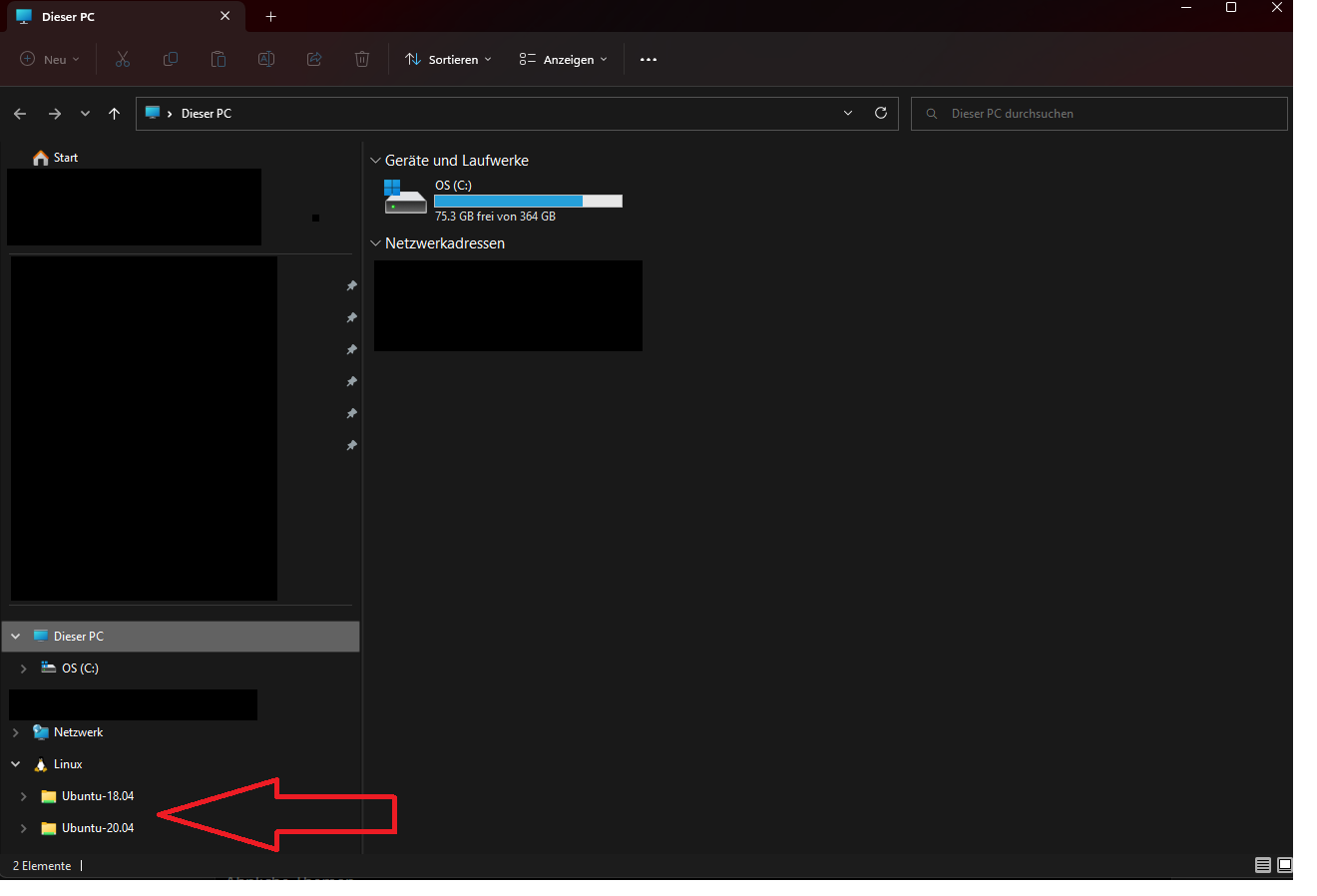The width and height of the screenshot is (1317, 896).
Task: Click the Rename icon in toolbar
Action: pyautogui.click(x=266, y=60)
